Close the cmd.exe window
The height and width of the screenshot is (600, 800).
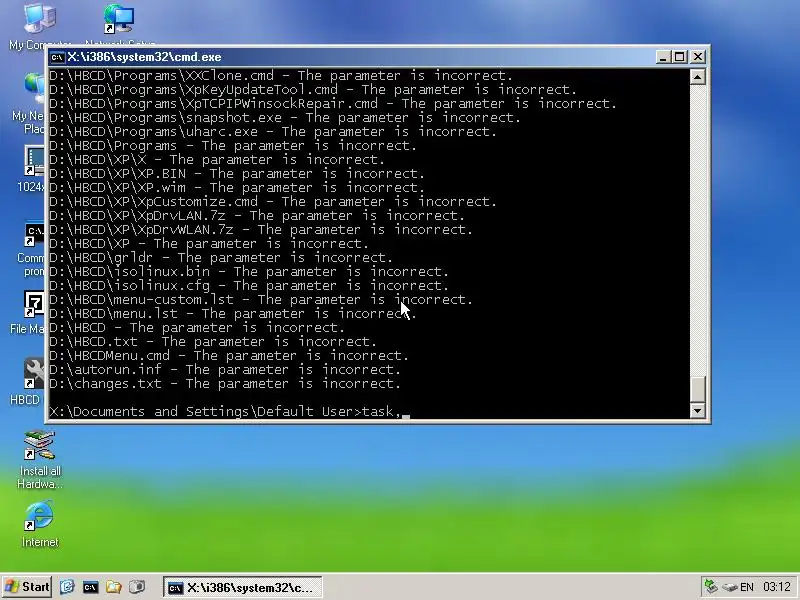(x=697, y=57)
